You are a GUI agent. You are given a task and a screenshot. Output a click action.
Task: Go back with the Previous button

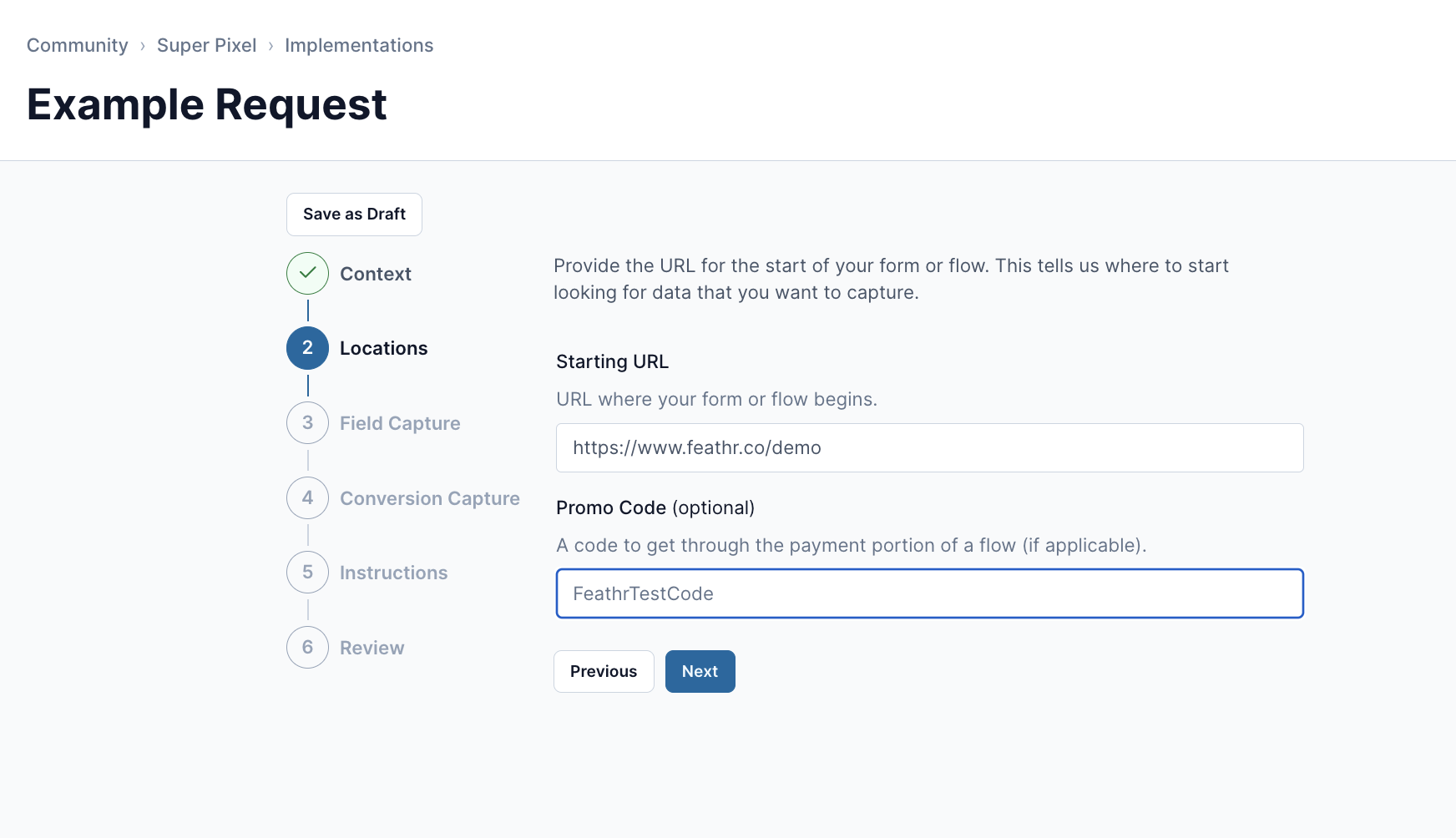pos(604,671)
